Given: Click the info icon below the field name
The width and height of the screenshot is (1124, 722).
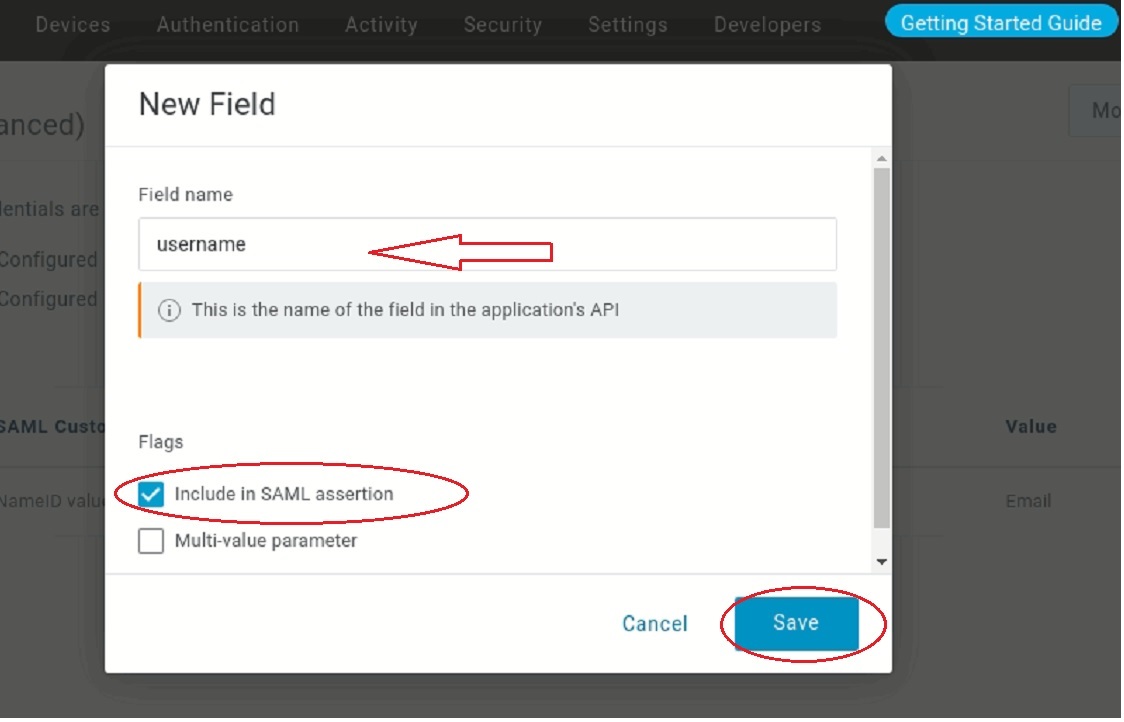Looking at the screenshot, I should 170,310.
